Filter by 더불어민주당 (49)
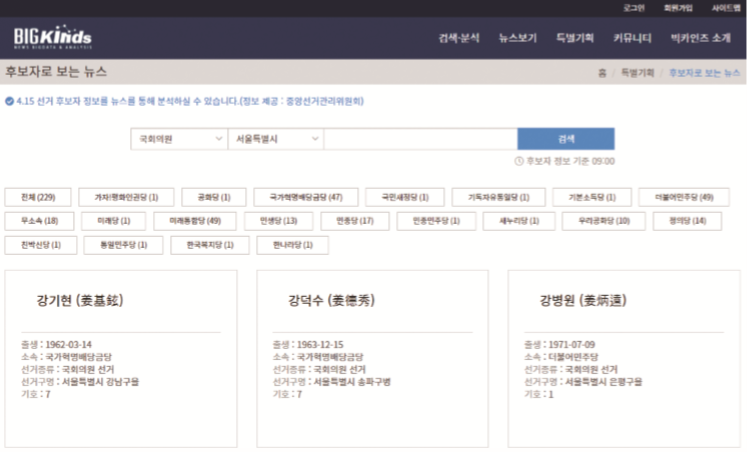Screen dimensions: 747x452 [x=684, y=197]
